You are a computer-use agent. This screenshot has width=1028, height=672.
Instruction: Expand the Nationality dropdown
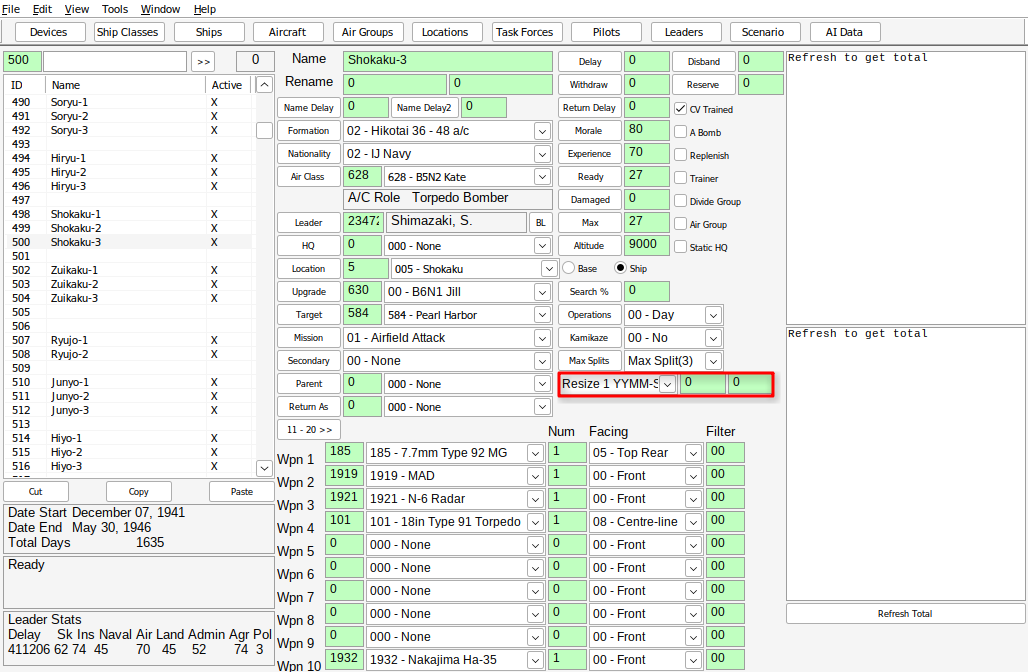(542, 154)
